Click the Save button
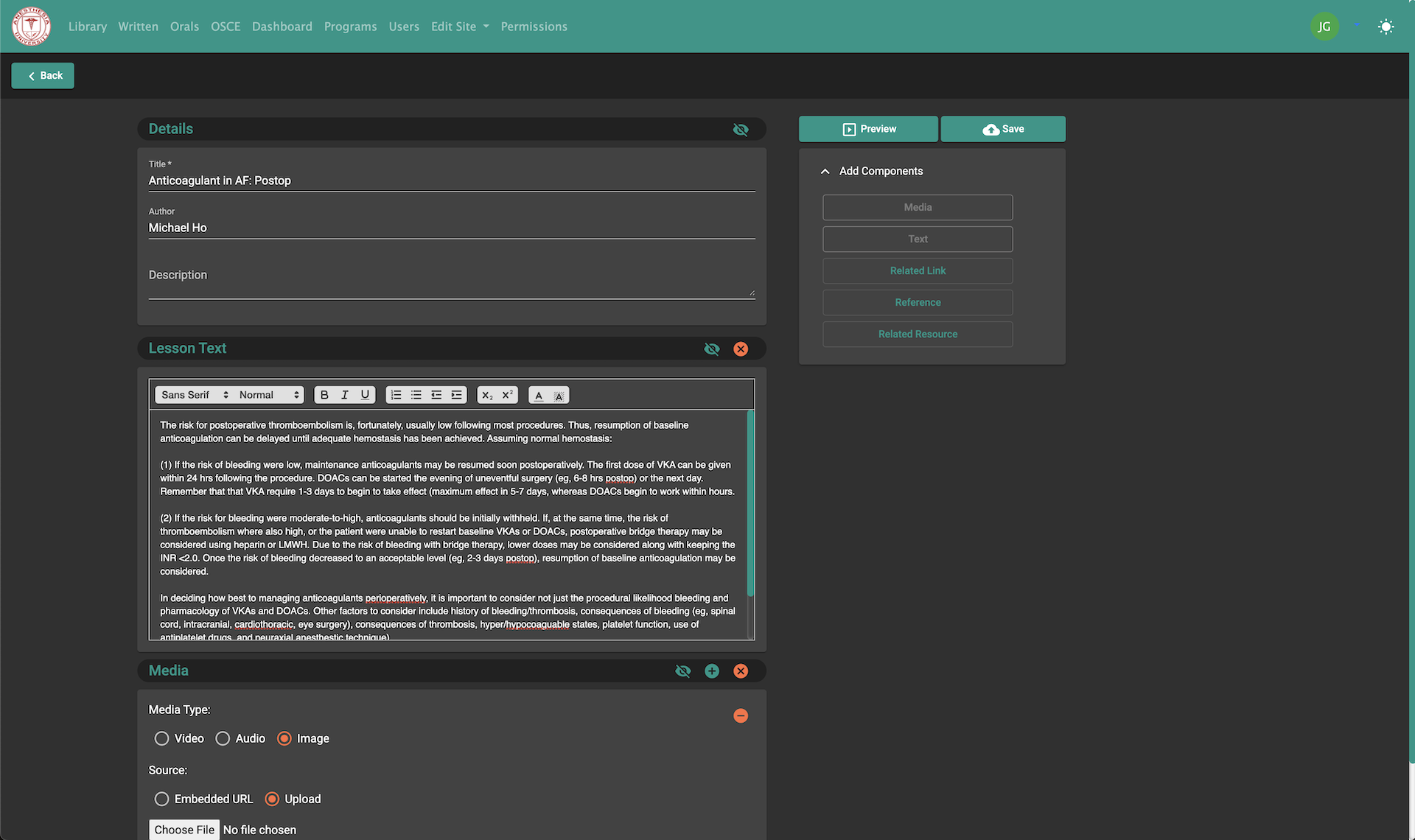The image size is (1415, 840). (x=1003, y=129)
